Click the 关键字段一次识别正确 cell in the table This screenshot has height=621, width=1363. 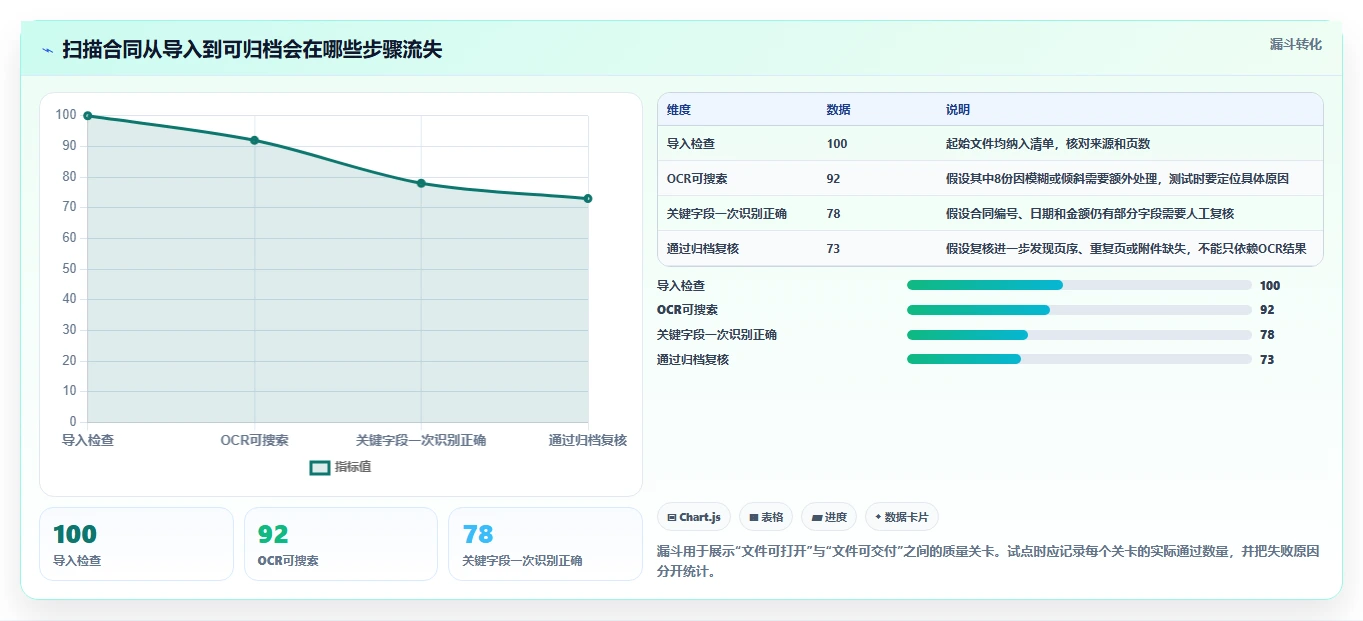pyautogui.click(x=727, y=213)
